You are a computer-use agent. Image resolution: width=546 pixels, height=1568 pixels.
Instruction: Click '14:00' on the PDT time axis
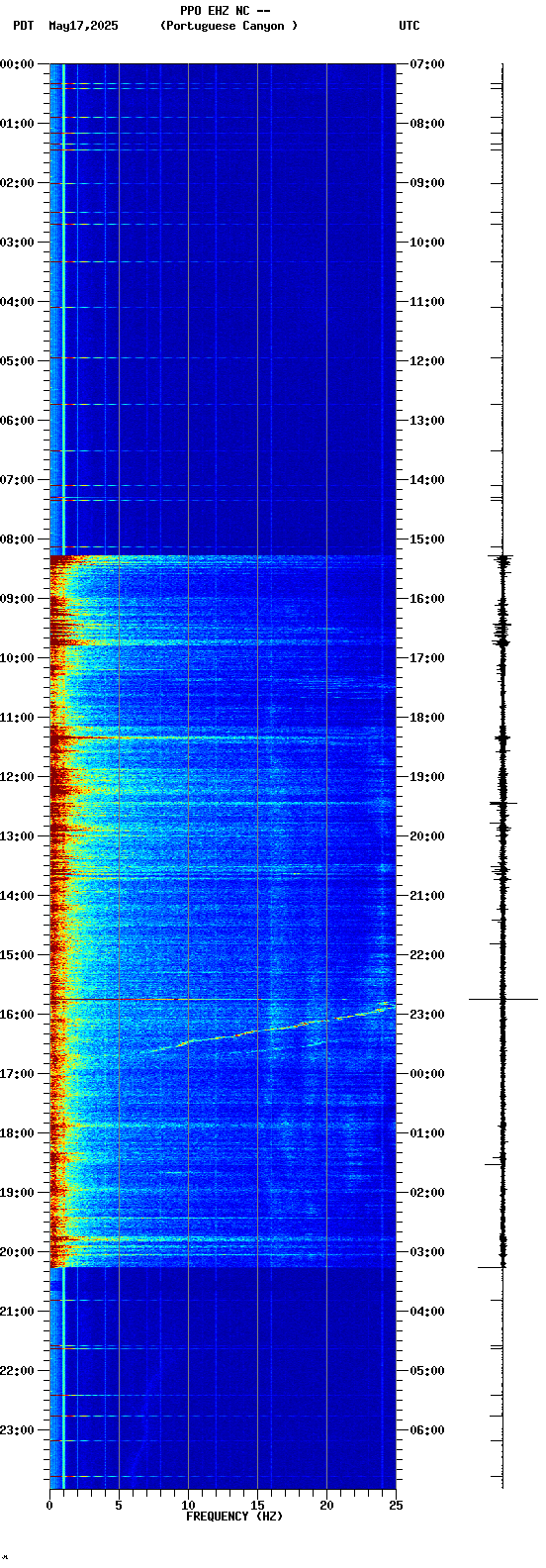18,896
